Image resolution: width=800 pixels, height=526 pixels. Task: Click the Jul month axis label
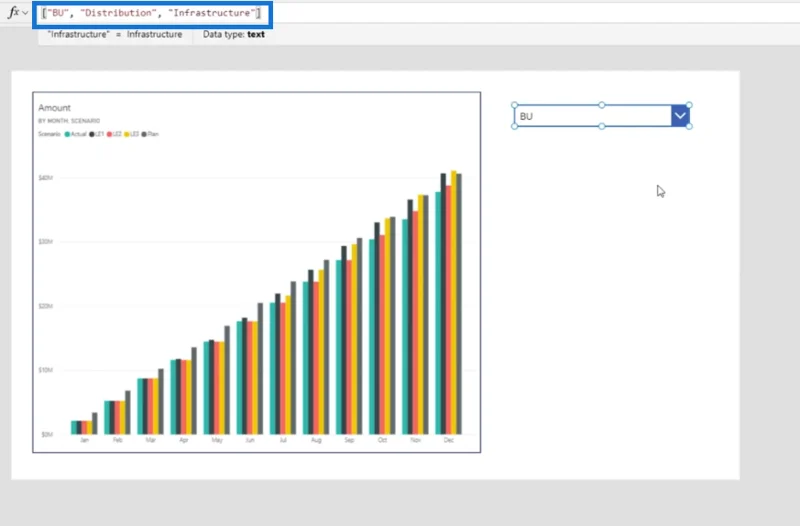pyautogui.click(x=283, y=440)
